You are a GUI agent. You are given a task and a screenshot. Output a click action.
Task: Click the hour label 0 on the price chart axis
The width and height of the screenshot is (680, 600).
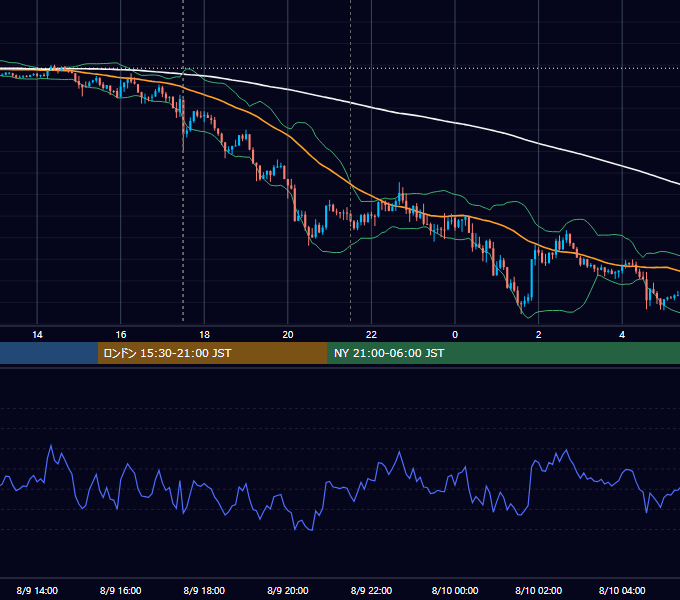pos(455,335)
